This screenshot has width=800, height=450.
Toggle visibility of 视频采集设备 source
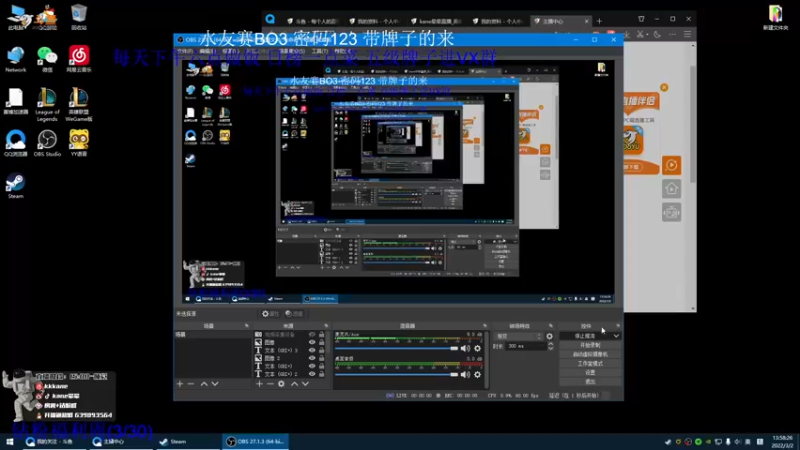tap(312, 335)
